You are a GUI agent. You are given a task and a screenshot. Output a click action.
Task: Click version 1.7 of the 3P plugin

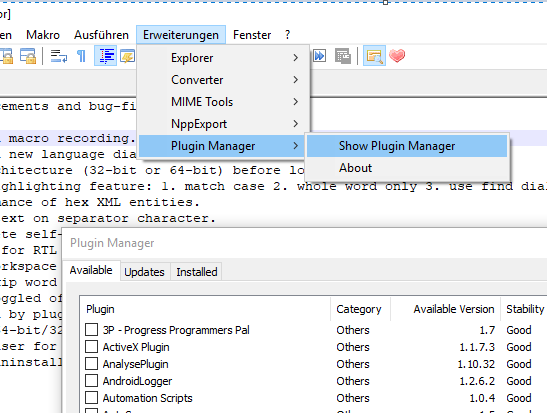pyautogui.click(x=487, y=330)
